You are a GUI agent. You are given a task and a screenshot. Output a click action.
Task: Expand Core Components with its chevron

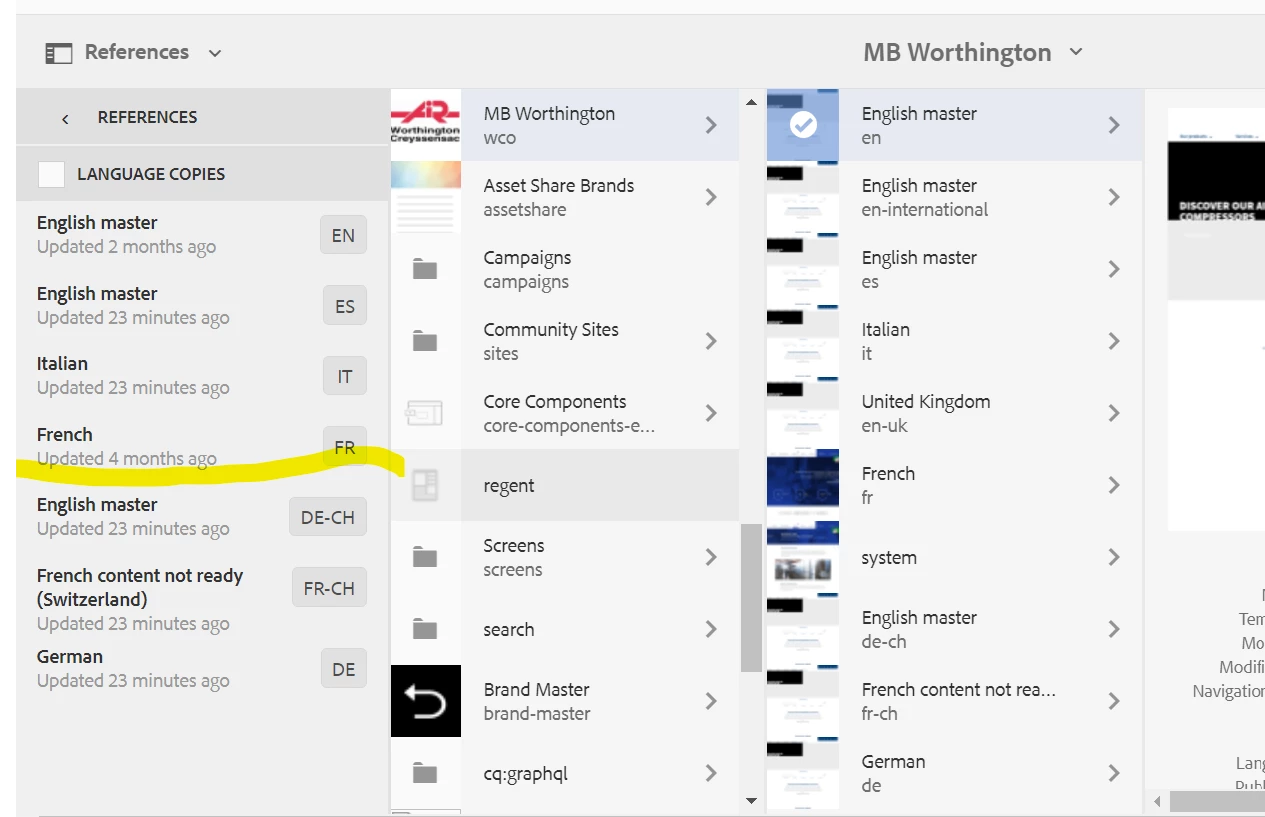click(x=711, y=413)
